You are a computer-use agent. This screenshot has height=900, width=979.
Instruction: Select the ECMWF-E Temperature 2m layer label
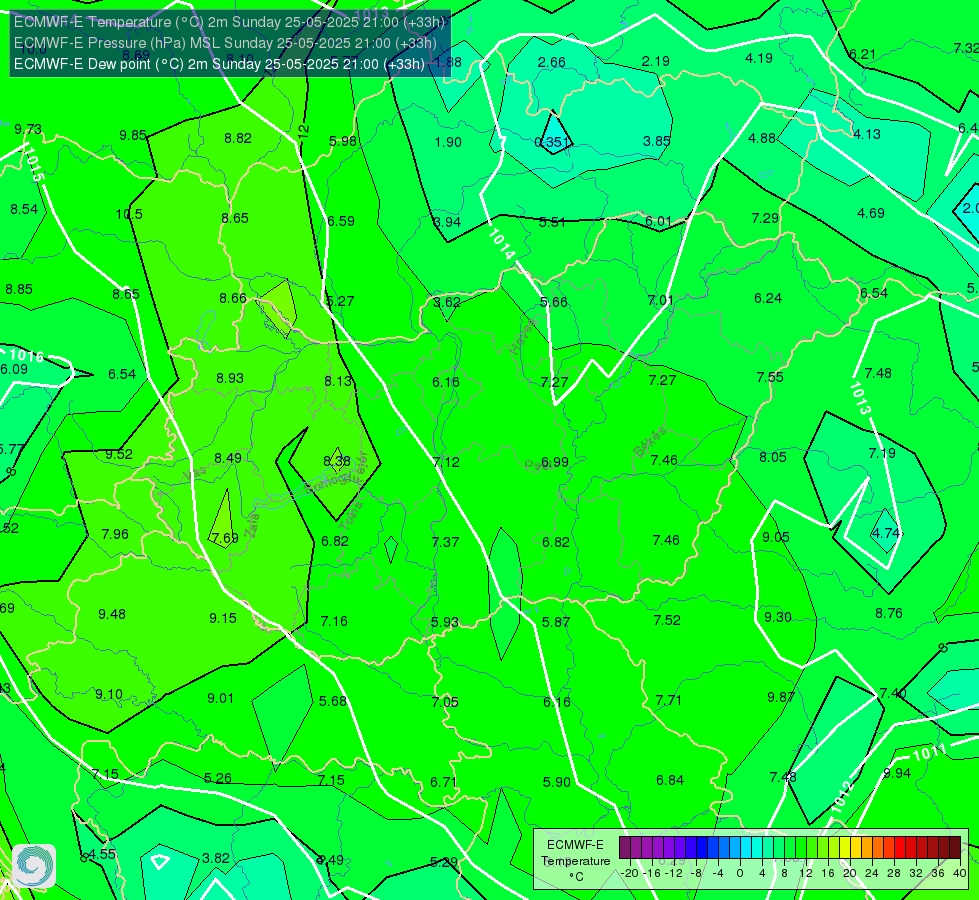pos(229,22)
